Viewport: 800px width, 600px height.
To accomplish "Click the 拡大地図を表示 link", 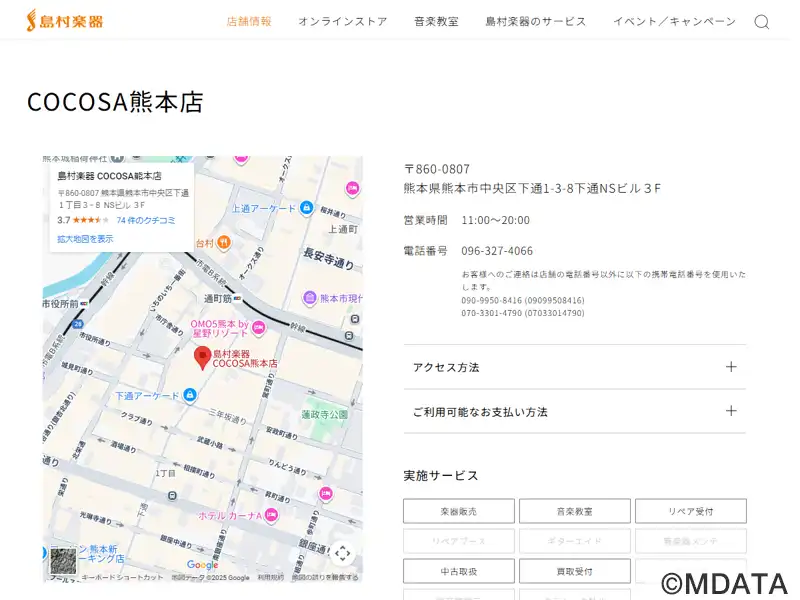I will tap(85, 239).
